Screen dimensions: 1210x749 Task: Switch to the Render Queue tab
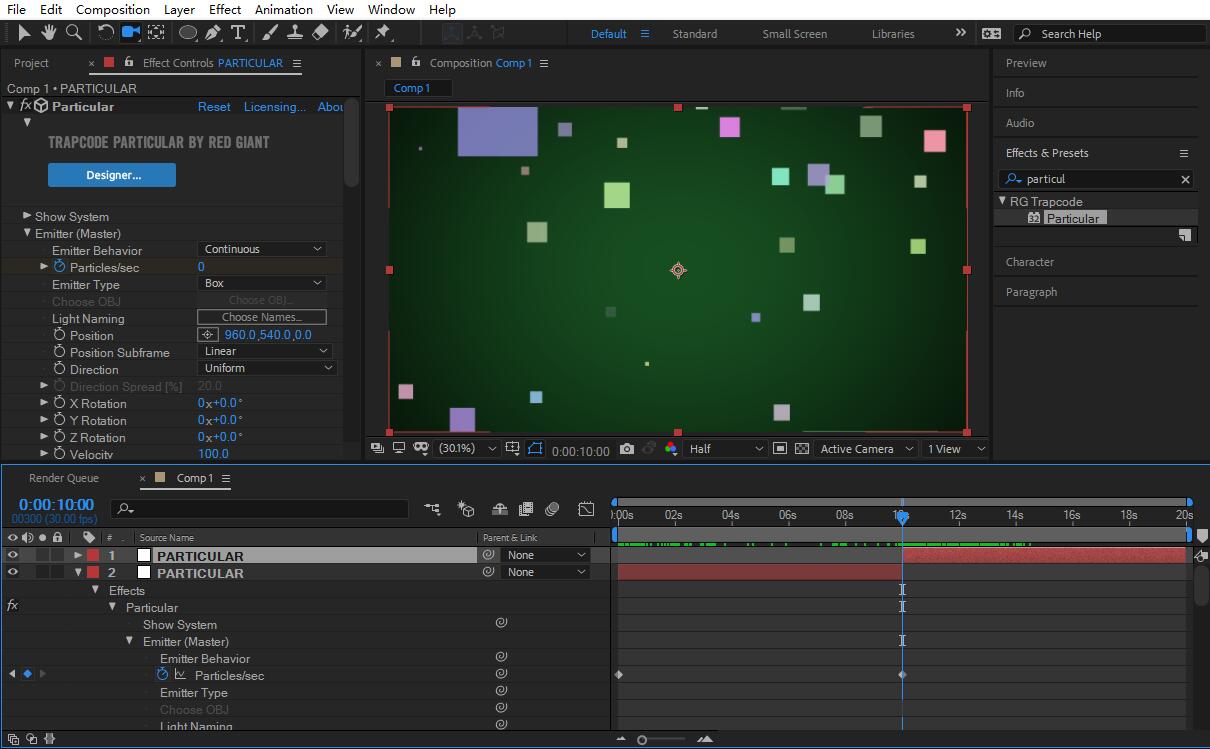point(64,478)
